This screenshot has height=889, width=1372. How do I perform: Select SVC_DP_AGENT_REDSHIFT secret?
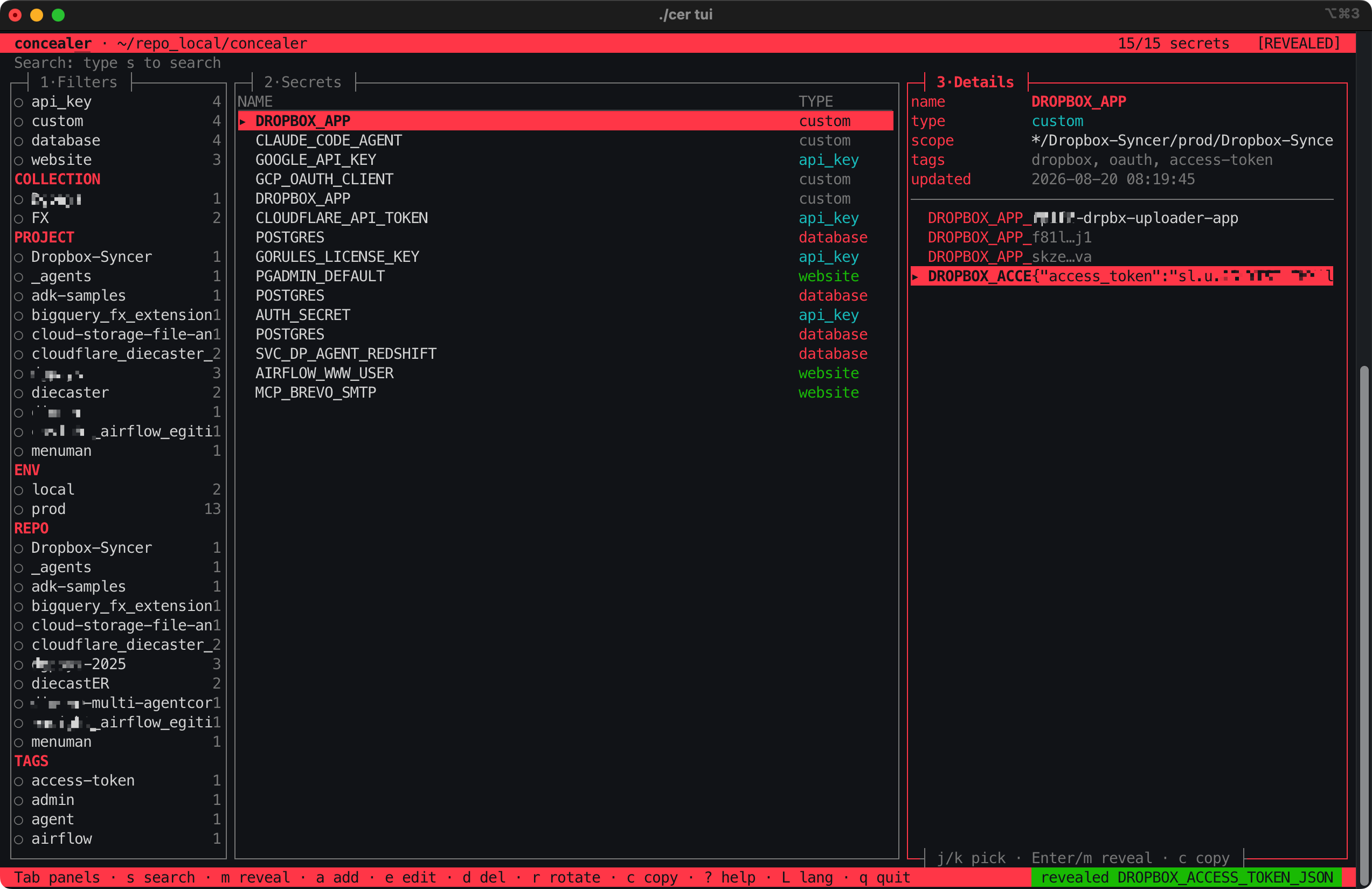click(565, 354)
